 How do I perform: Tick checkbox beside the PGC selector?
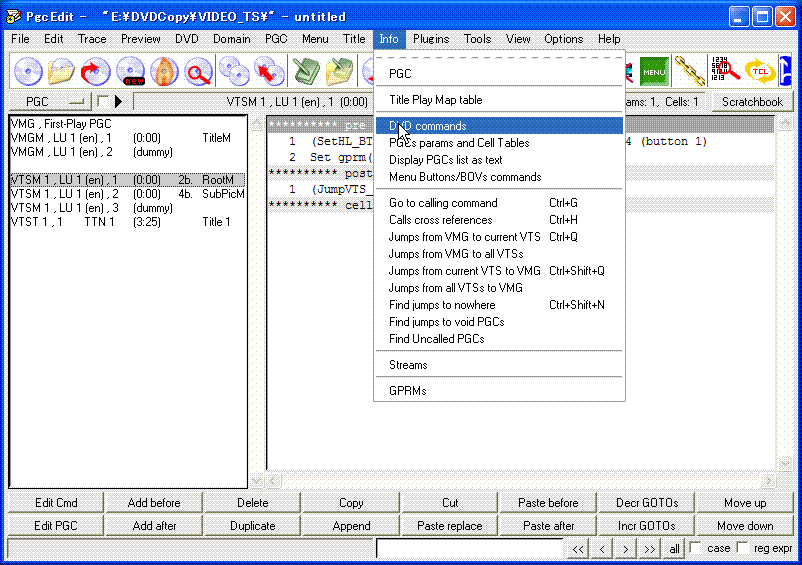point(103,101)
